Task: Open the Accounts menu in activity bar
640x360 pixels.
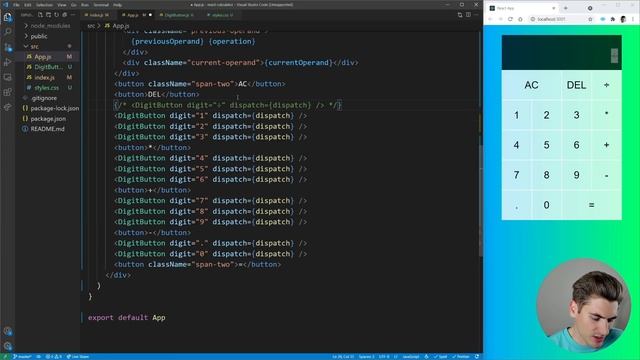Action: 8,331
